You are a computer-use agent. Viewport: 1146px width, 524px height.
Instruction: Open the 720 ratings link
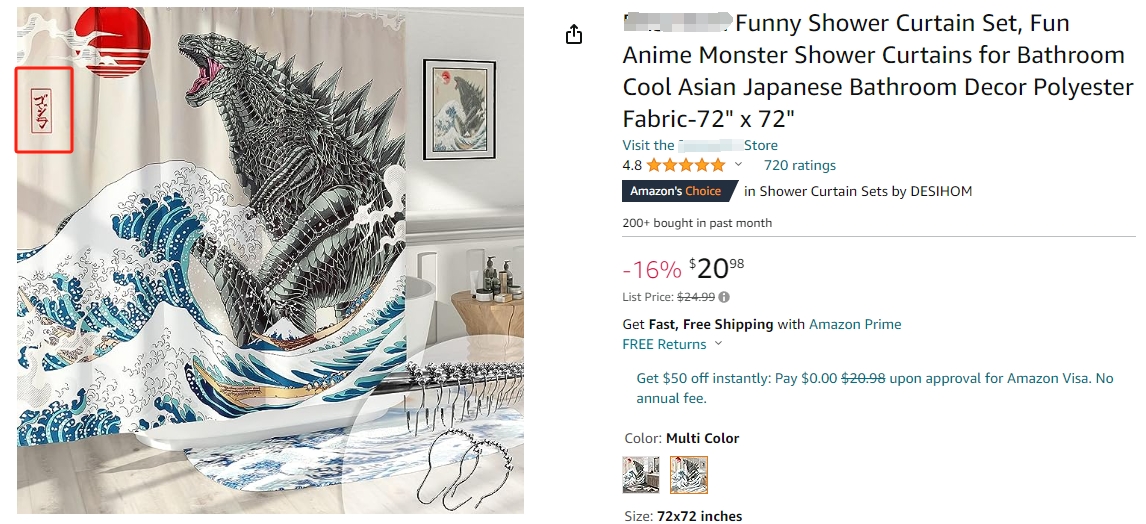click(799, 165)
